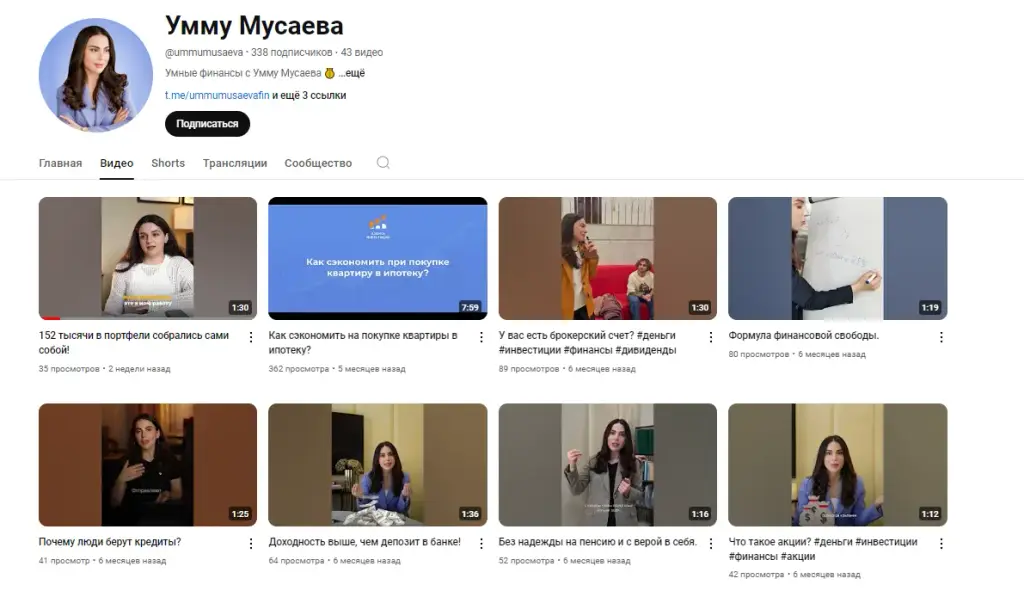The width and height of the screenshot is (1024, 597).
Task: Open the Сообщество tab
Action: pos(318,163)
